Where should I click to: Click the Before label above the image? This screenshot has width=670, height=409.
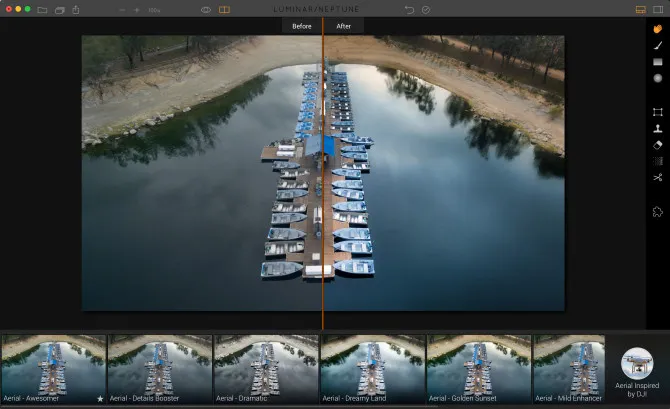coord(300,26)
